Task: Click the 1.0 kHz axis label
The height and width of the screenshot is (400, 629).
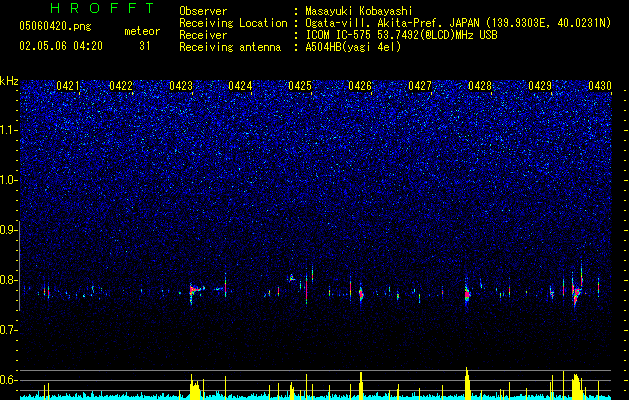Action: pyautogui.click(x=9, y=180)
